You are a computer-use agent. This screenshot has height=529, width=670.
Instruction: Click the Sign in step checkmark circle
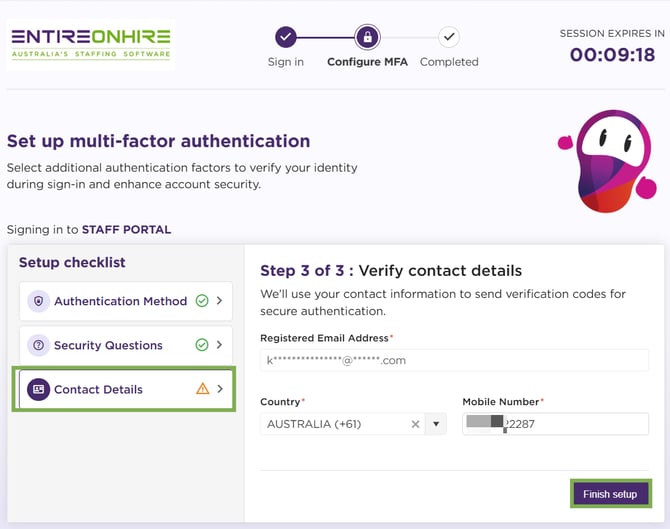tap(286, 38)
